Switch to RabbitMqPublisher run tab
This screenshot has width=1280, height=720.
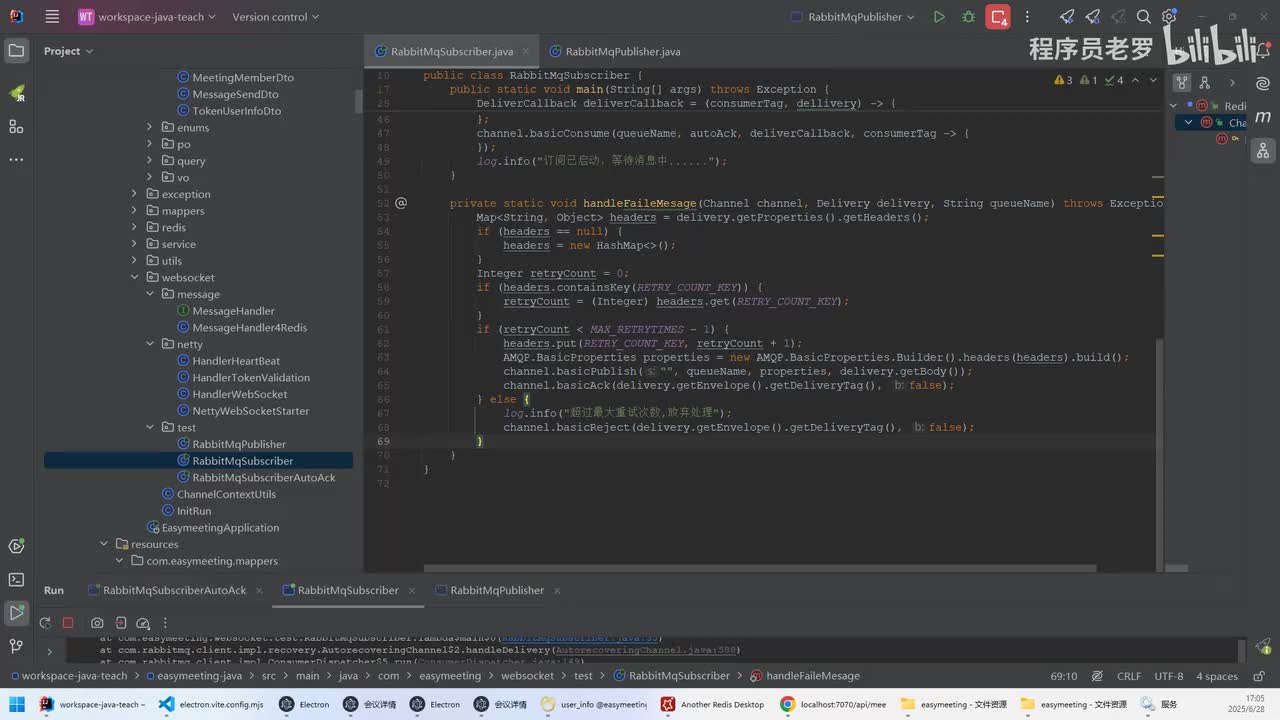[489, 590]
